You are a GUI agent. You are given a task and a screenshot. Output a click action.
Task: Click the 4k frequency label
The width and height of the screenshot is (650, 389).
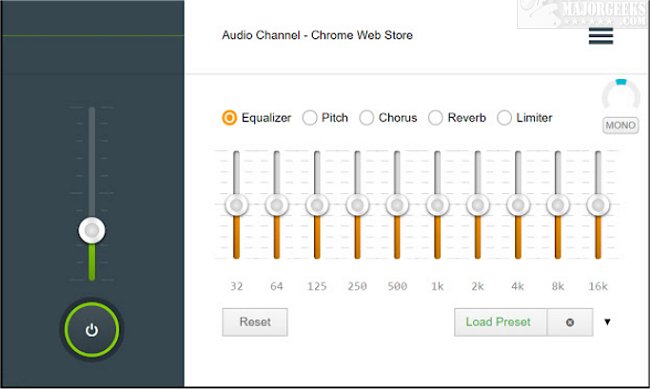click(x=518, y=286)
